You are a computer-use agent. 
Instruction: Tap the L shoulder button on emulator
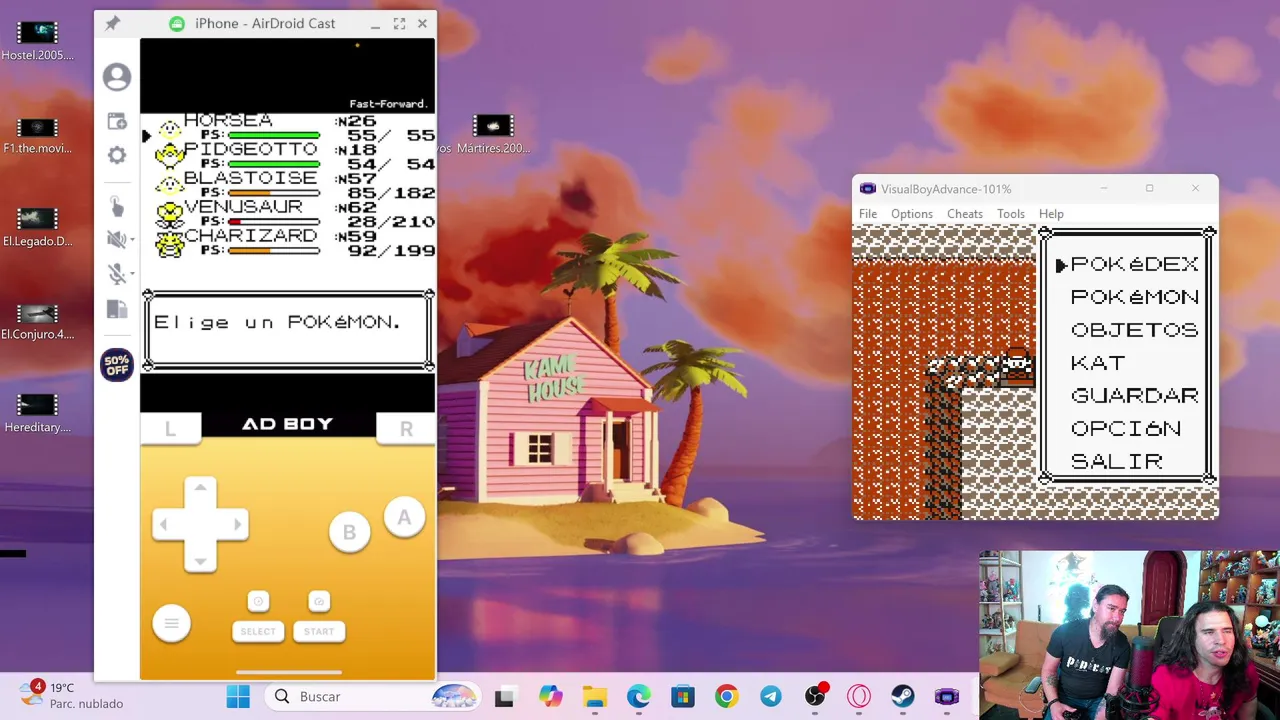tap(170, 428)
